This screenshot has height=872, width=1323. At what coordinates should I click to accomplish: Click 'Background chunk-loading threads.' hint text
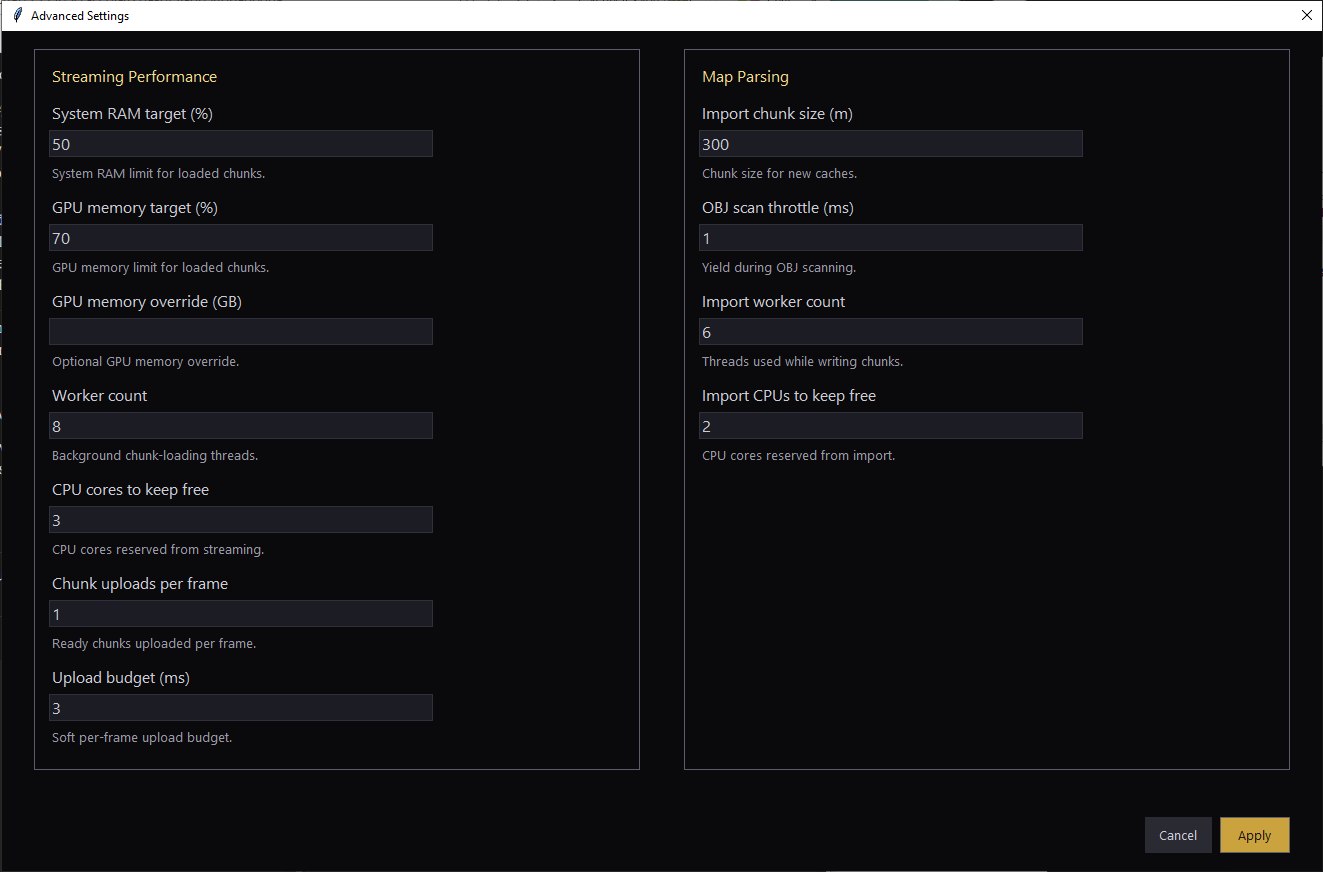(x=155, y=456)
